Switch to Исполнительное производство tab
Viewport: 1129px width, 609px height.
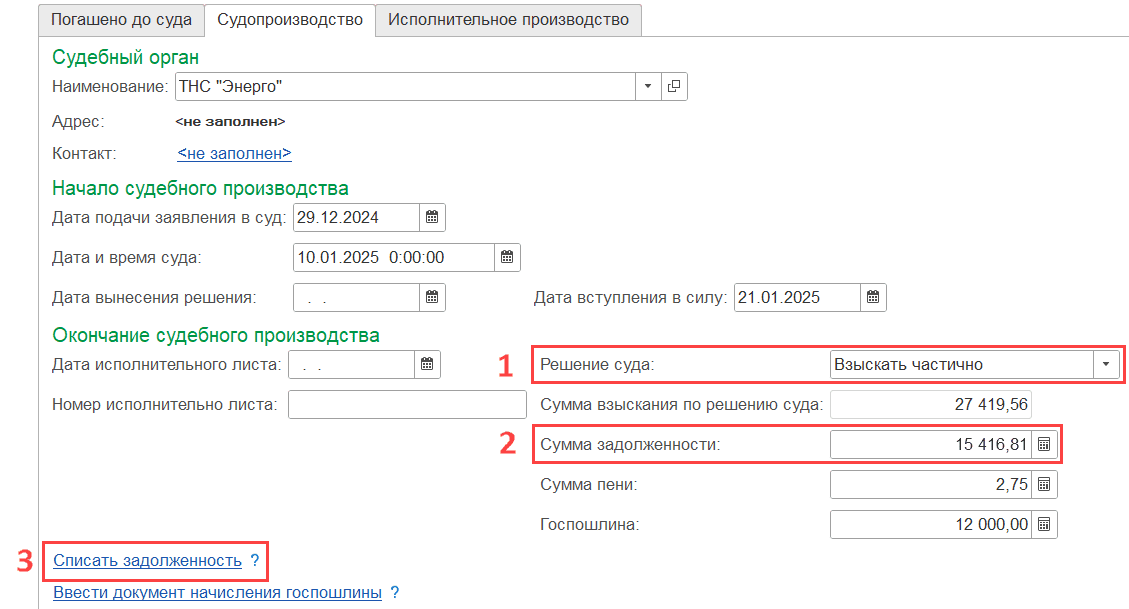(x=508, y=19)
